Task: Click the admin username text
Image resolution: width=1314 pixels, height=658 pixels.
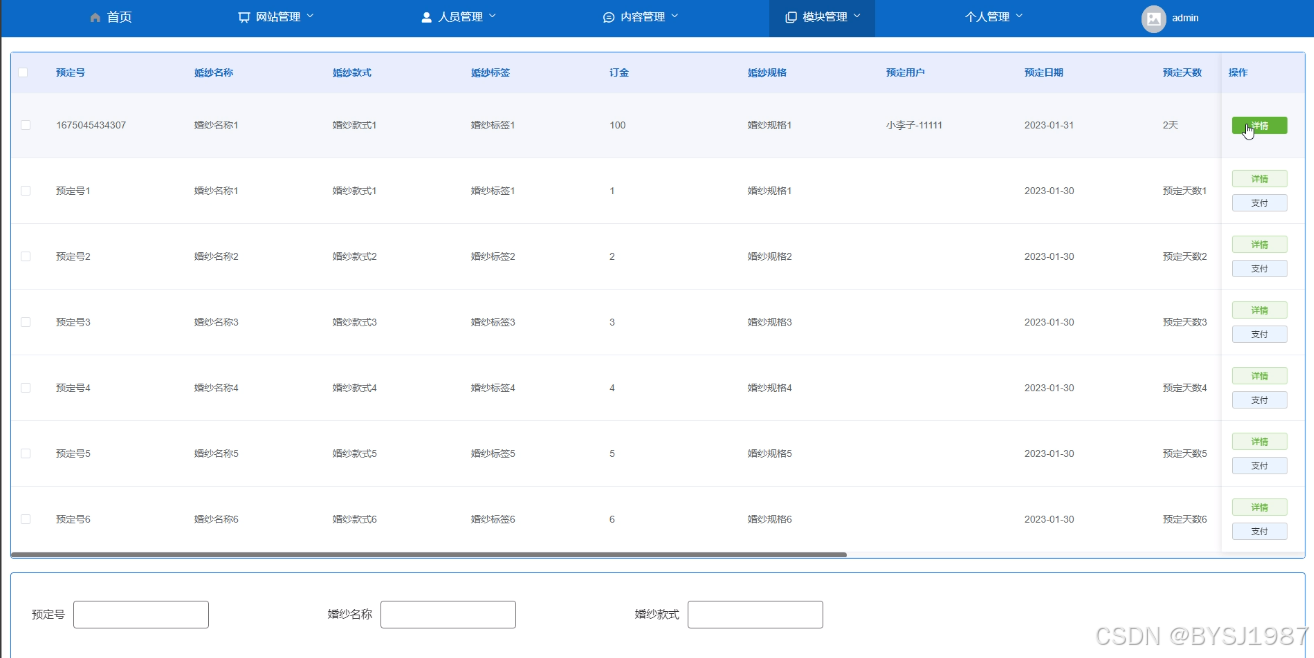Action: pos(1185,18)
